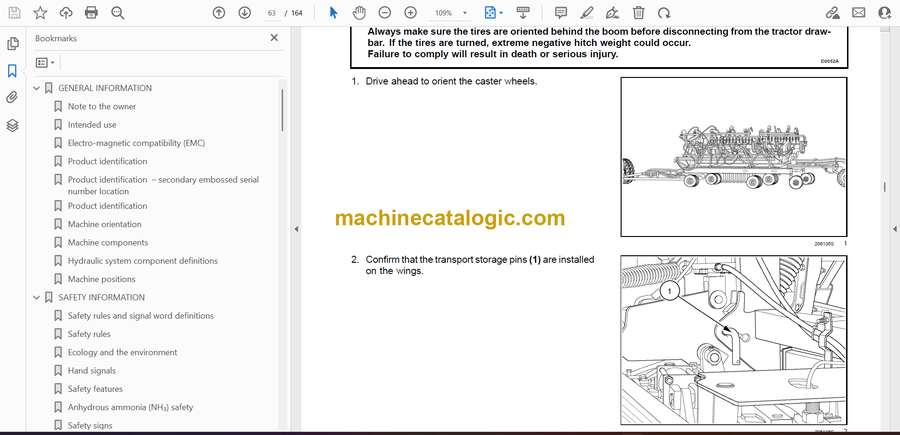Print the document
Viewport: 900px width, 435px height.
[91, 13]
